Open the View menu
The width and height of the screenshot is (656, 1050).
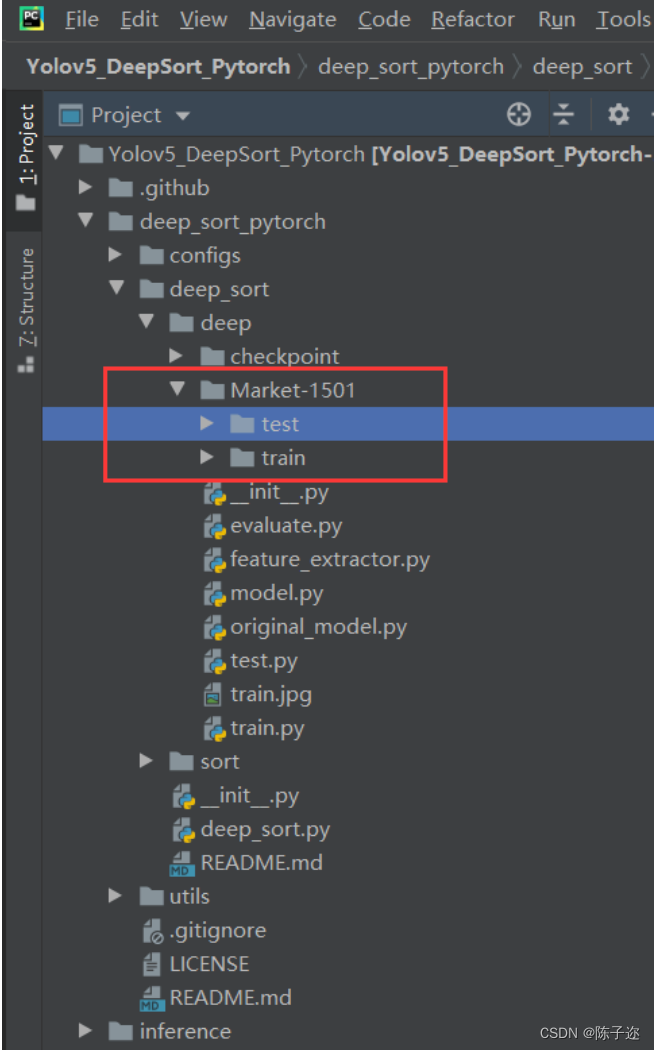(203, 19)
